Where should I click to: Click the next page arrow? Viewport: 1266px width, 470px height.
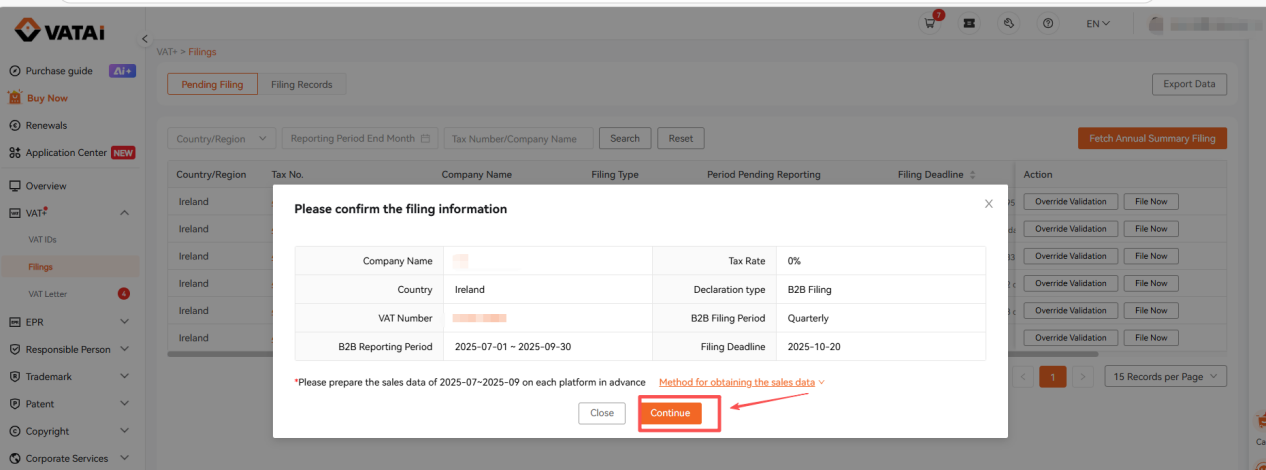tap(1083, 377)
